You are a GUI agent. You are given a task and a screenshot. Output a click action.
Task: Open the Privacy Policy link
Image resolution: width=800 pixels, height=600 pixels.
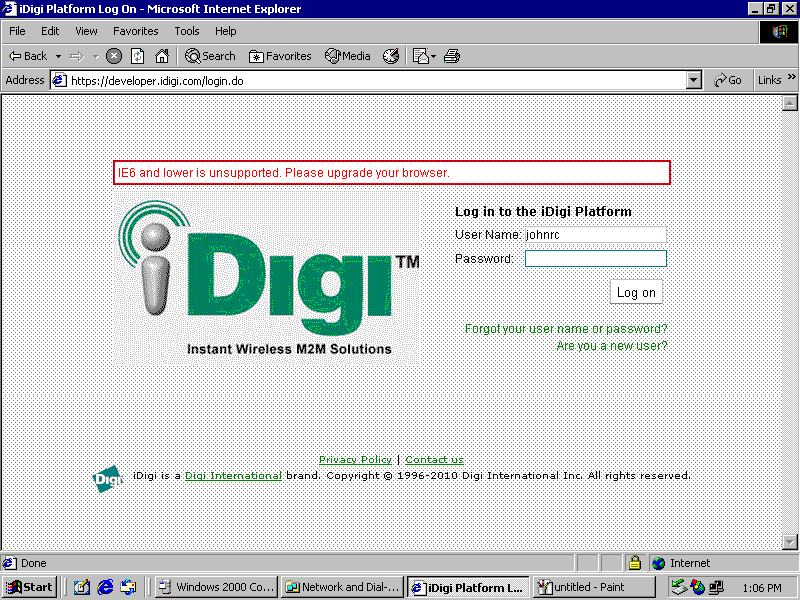[355, 460]
